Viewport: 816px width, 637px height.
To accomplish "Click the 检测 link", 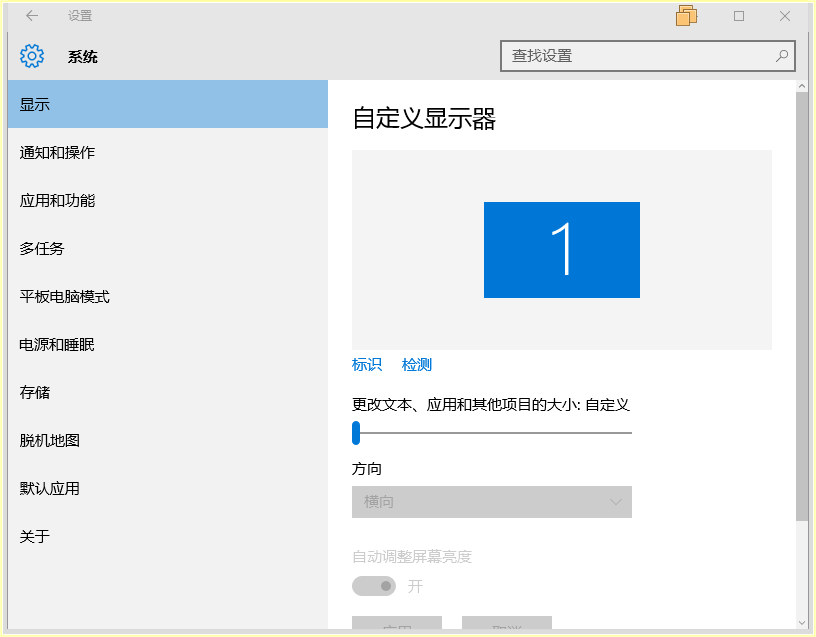I will pos(417,364).
